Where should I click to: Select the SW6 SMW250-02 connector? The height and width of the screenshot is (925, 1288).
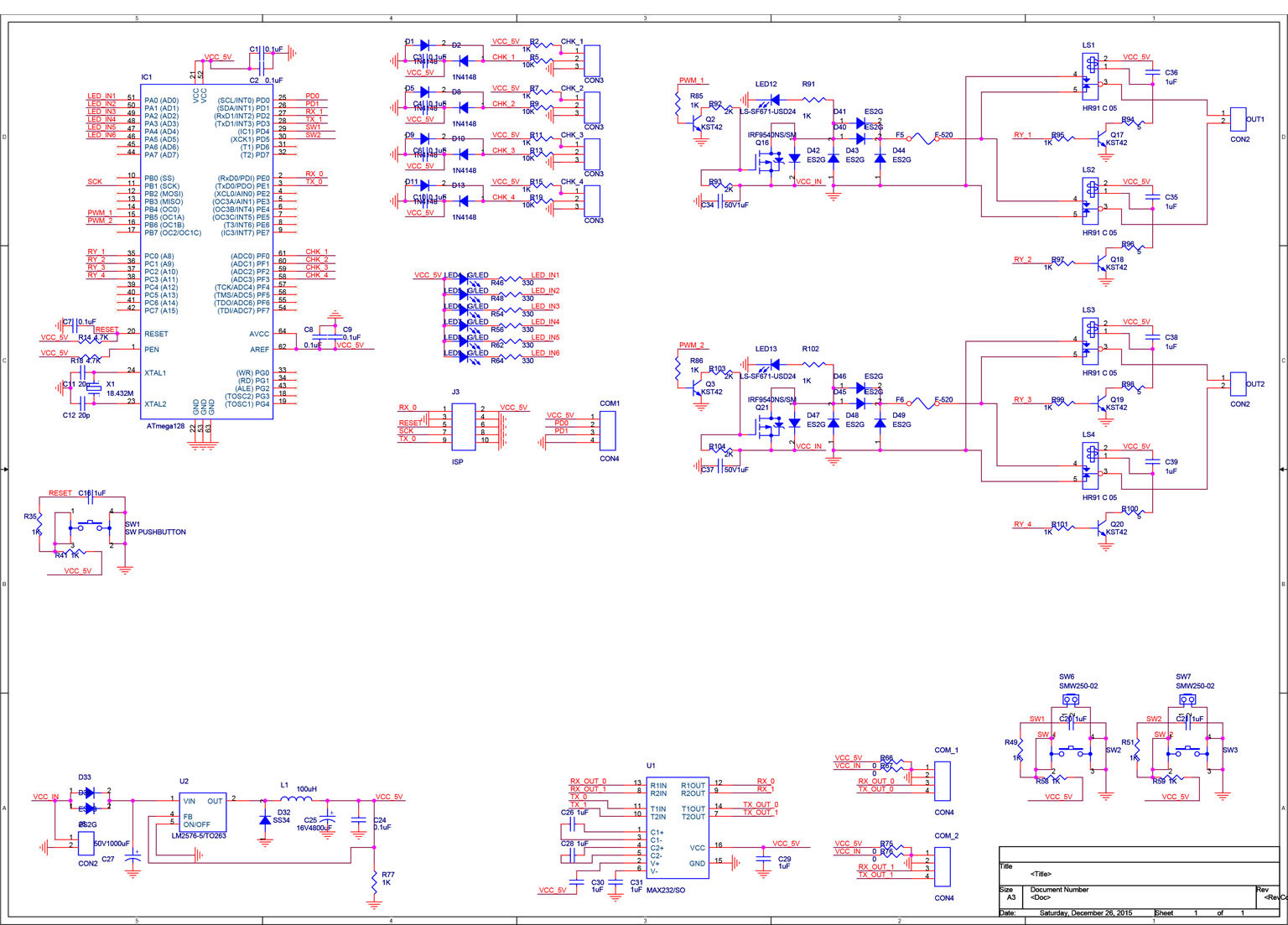coord(1070,699)
